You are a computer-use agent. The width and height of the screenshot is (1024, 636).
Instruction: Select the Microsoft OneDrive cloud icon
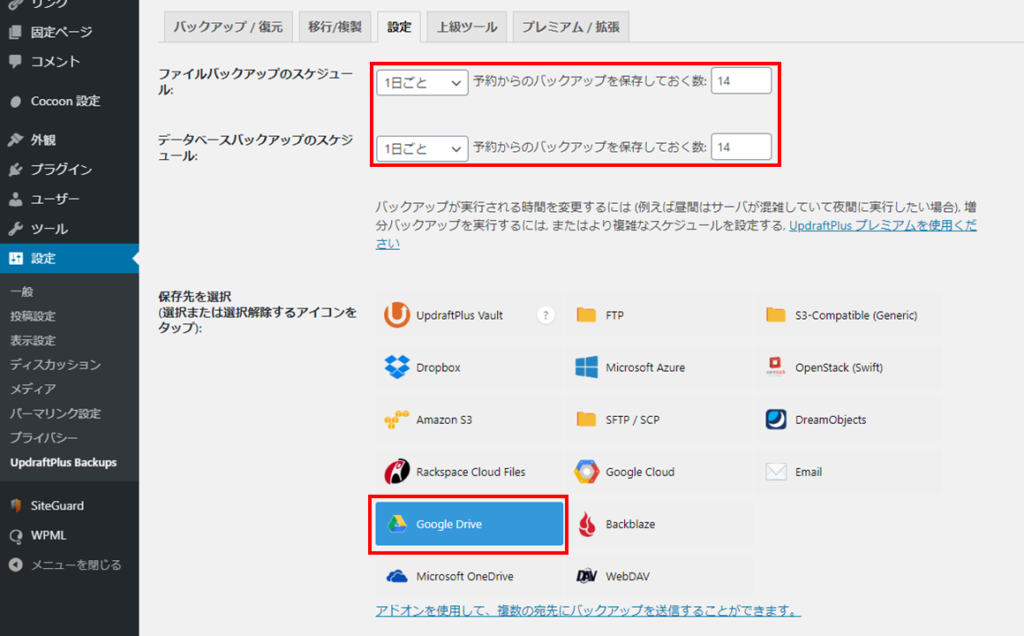point(397,576)
